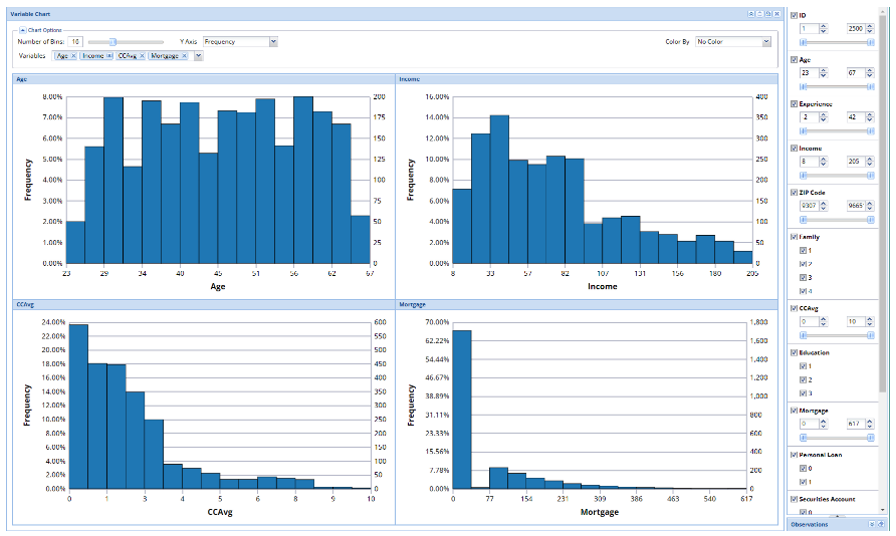Screen dimensions: 896x536
Task: Pop out the Variable Chart panel
Action: tap(769, 14)
